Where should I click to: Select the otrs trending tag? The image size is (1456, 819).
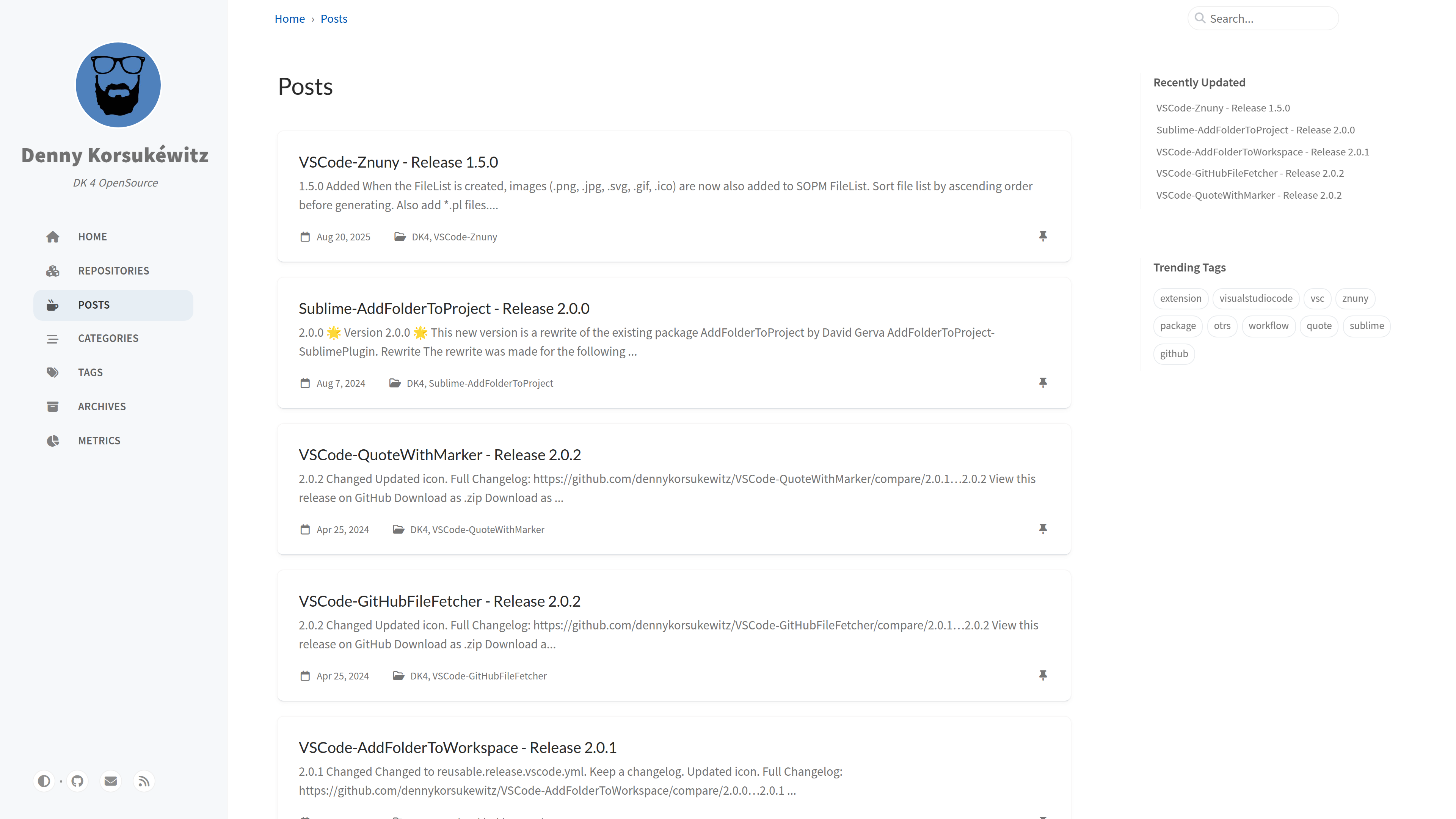1222,326
